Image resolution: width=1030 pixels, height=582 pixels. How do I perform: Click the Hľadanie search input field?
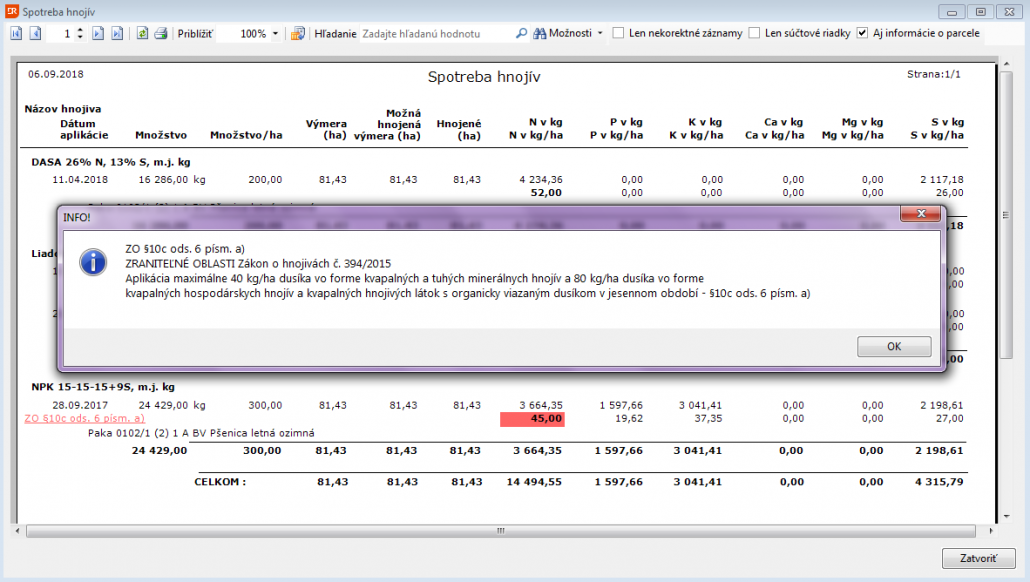coord(437,34)
